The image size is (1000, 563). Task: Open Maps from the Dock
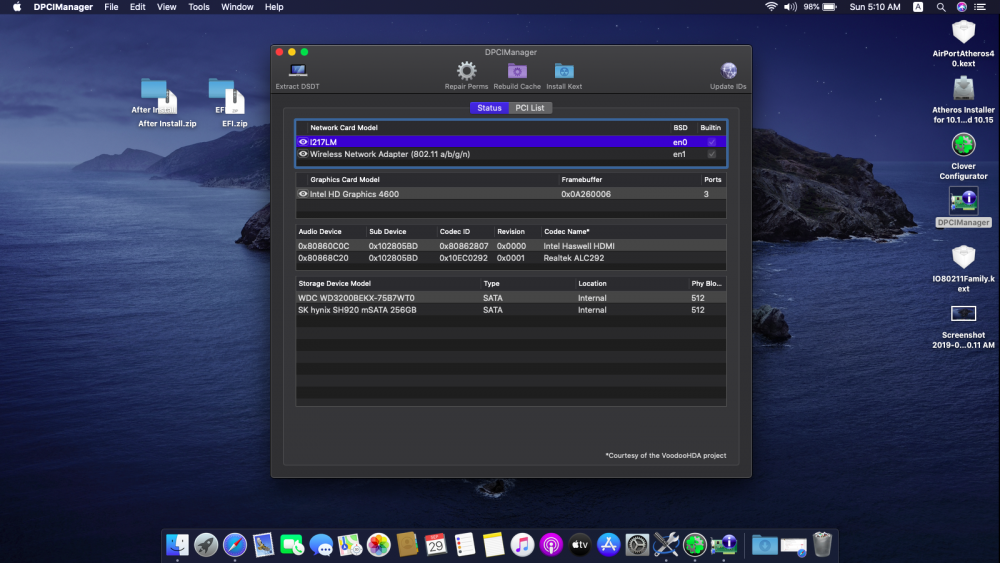(x=349, y=545)
